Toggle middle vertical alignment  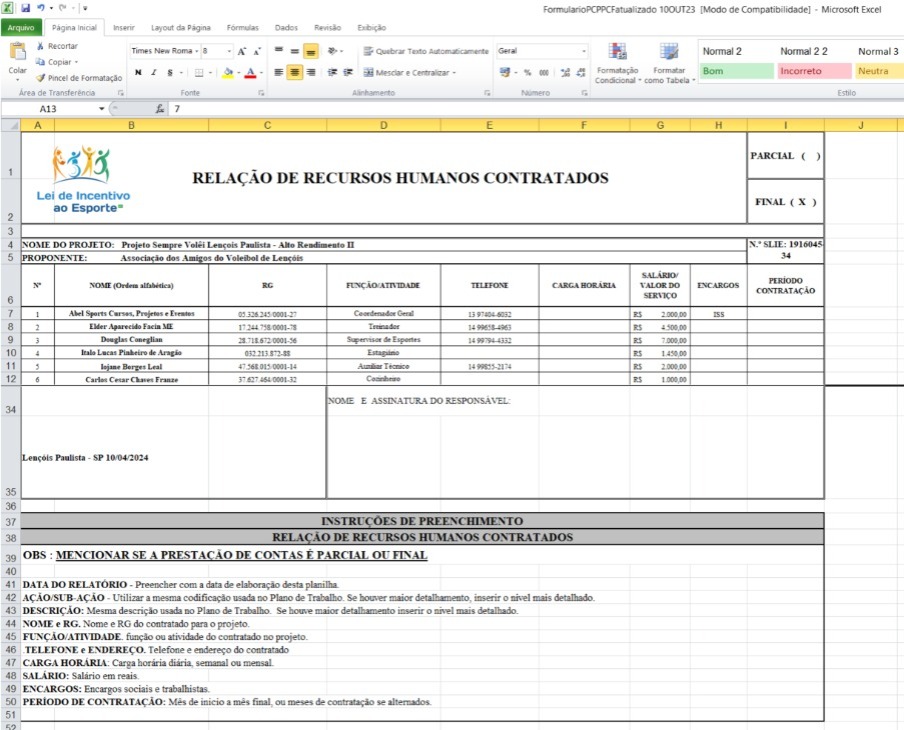295,51
